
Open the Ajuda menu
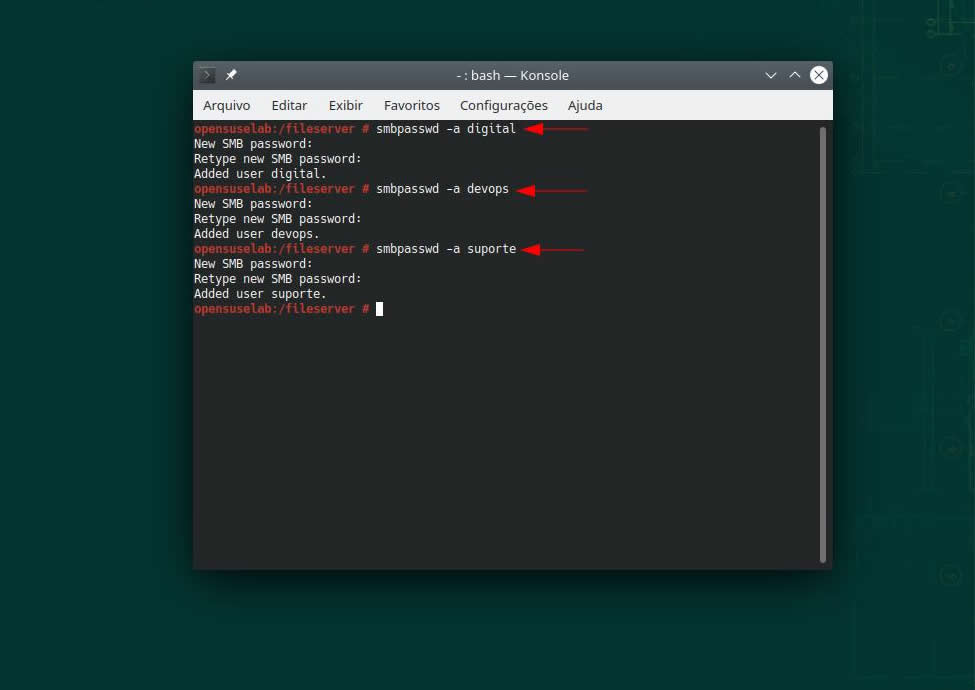click(x=585, y=105)
